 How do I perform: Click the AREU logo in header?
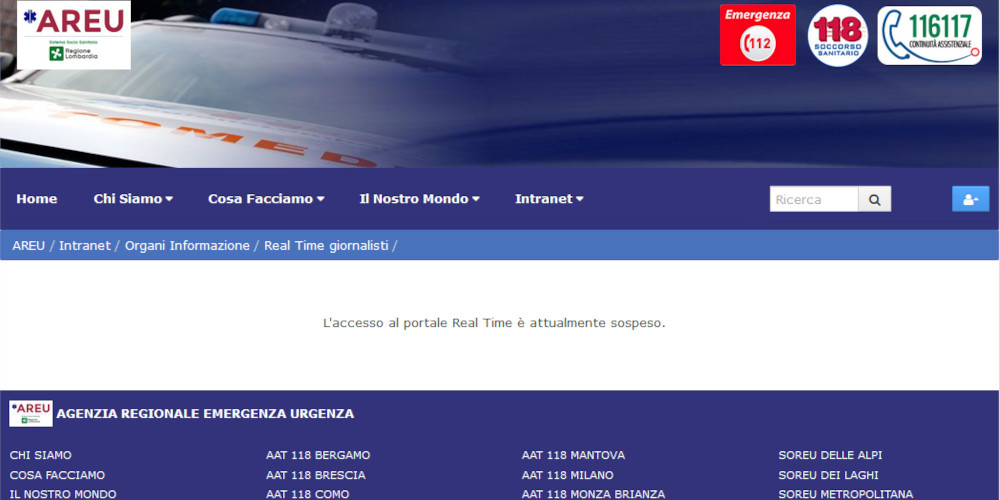(74, 35)
